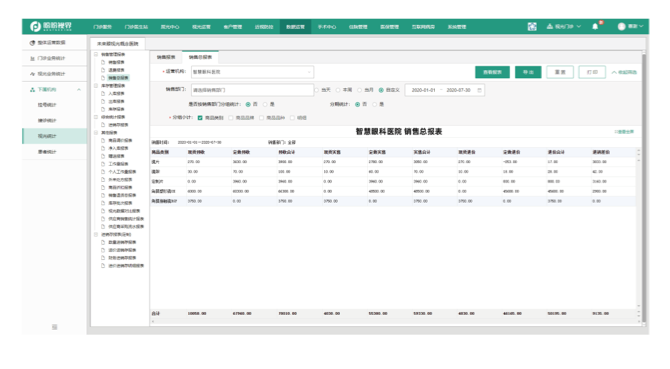Open user name dropdown arrow in header
The width and height of the screenshot is (670, 369).
tap(641, 26)
